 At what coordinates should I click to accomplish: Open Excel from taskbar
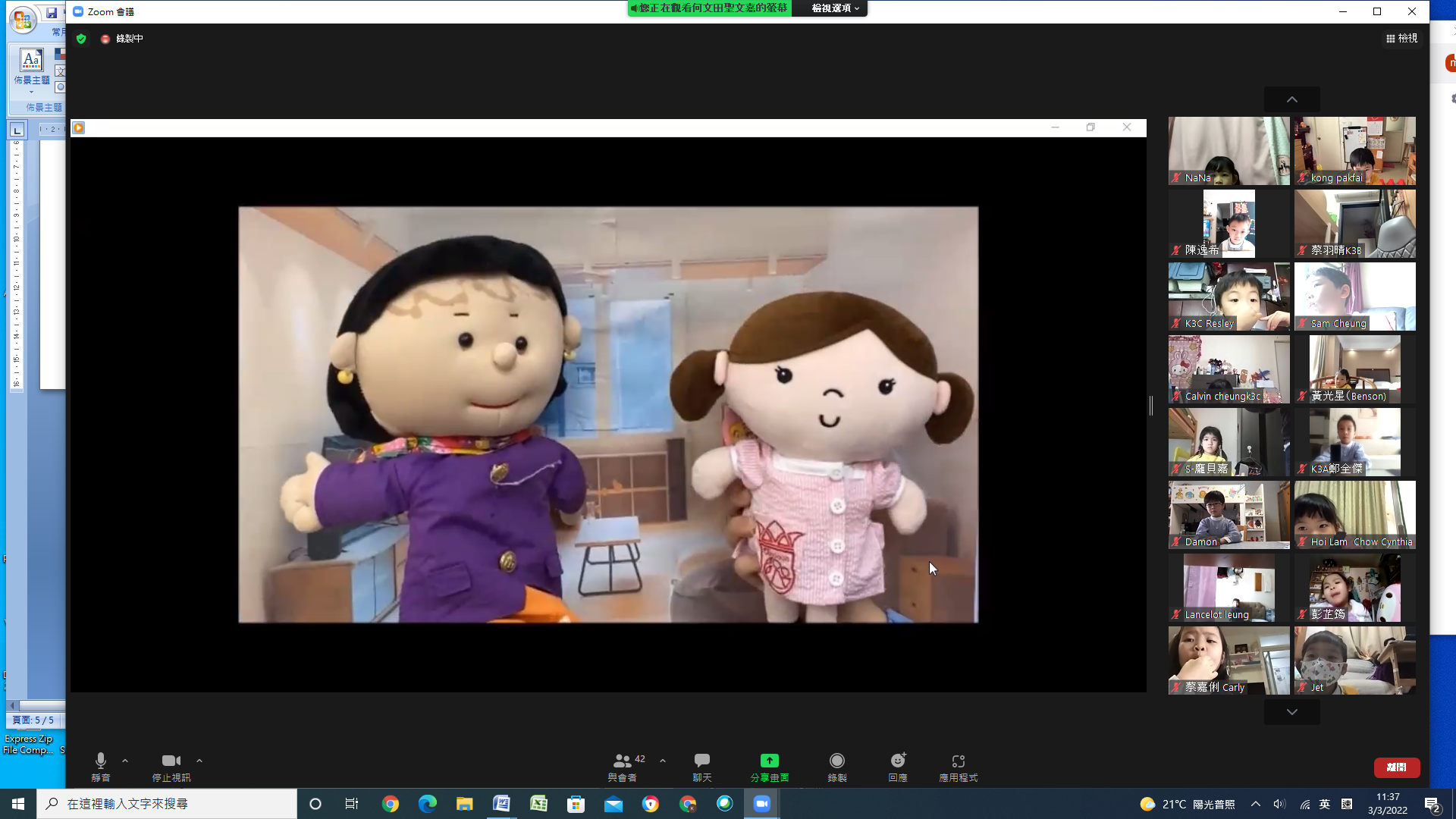[x=539, y=804]
